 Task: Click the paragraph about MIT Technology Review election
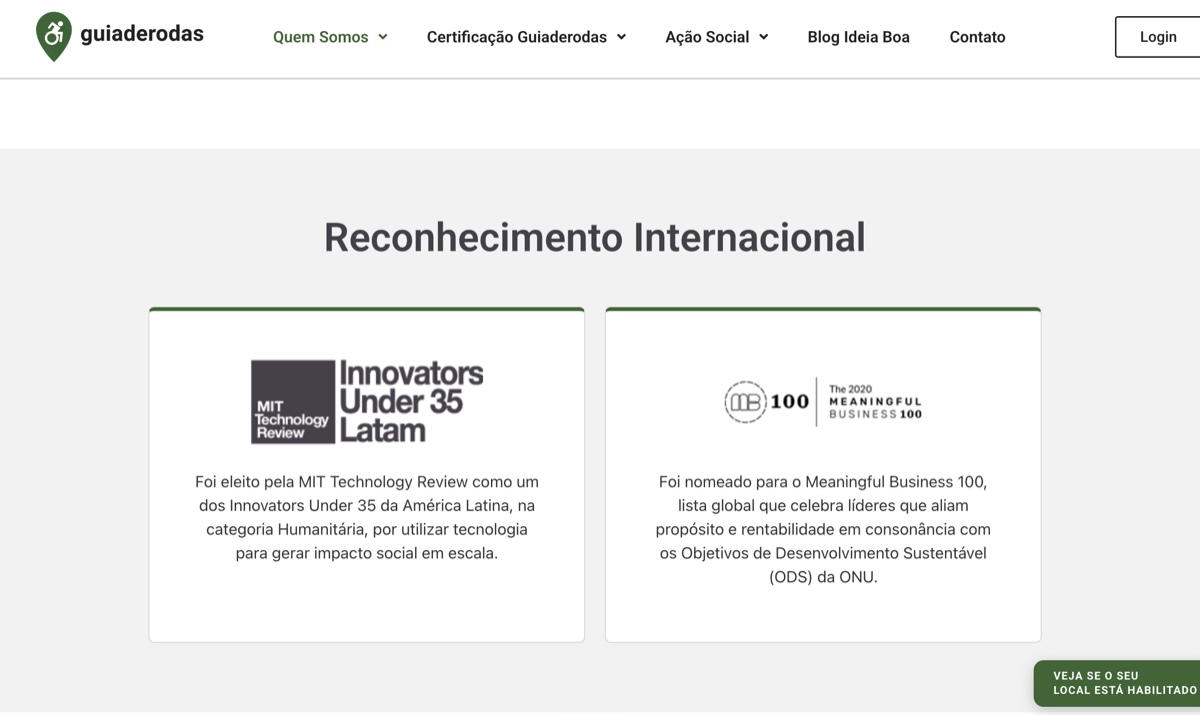click(367, 517)
